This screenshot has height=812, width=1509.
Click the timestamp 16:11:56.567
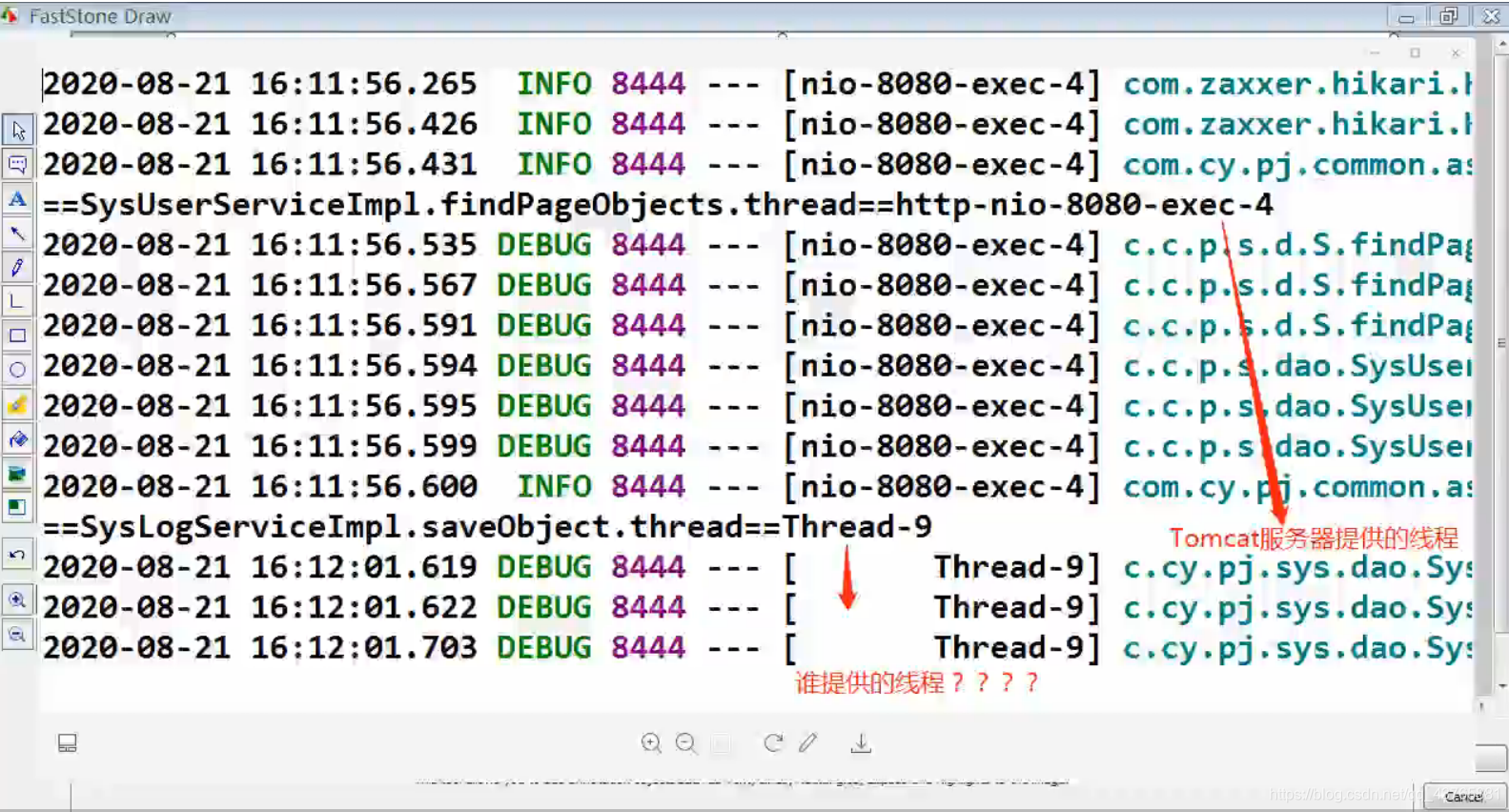[363, 285]
